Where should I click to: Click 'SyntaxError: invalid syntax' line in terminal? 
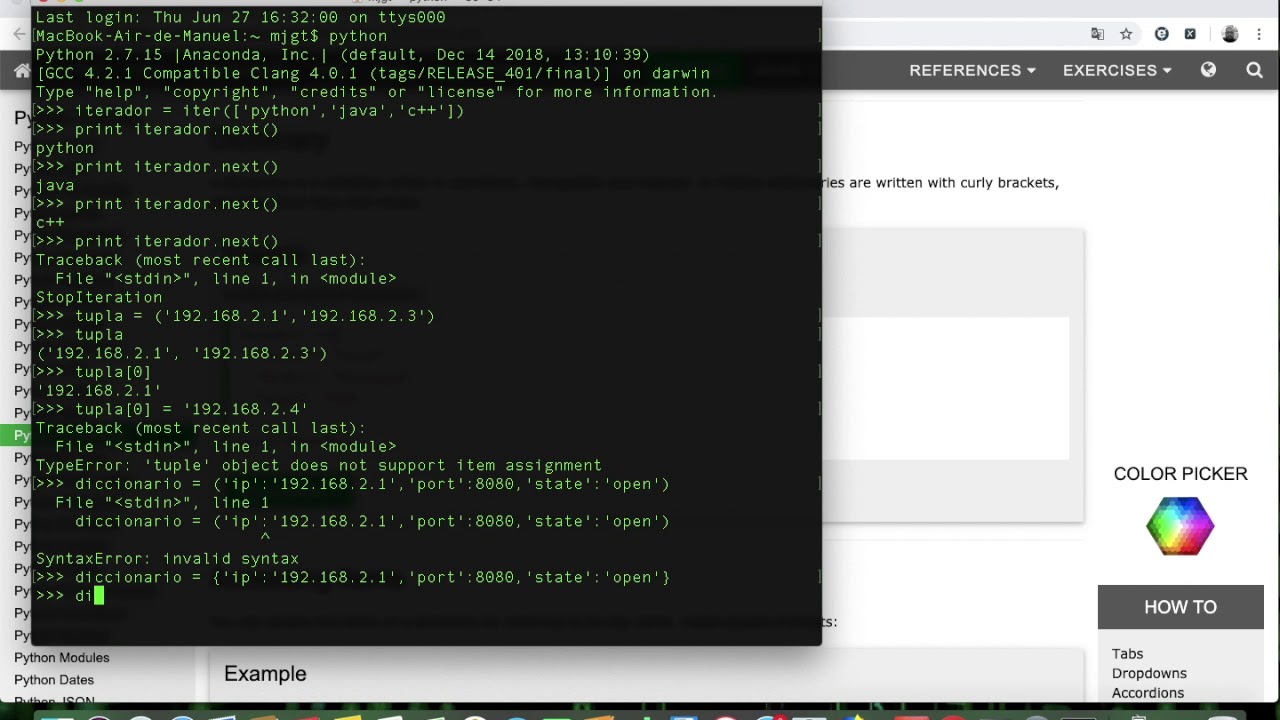pos(167,559)
